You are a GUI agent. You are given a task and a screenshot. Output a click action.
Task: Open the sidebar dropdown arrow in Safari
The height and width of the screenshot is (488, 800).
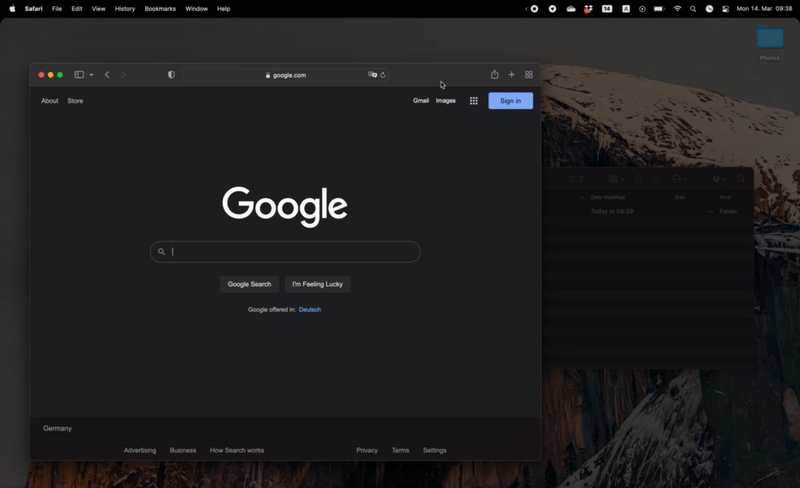[x=91, y=75]
